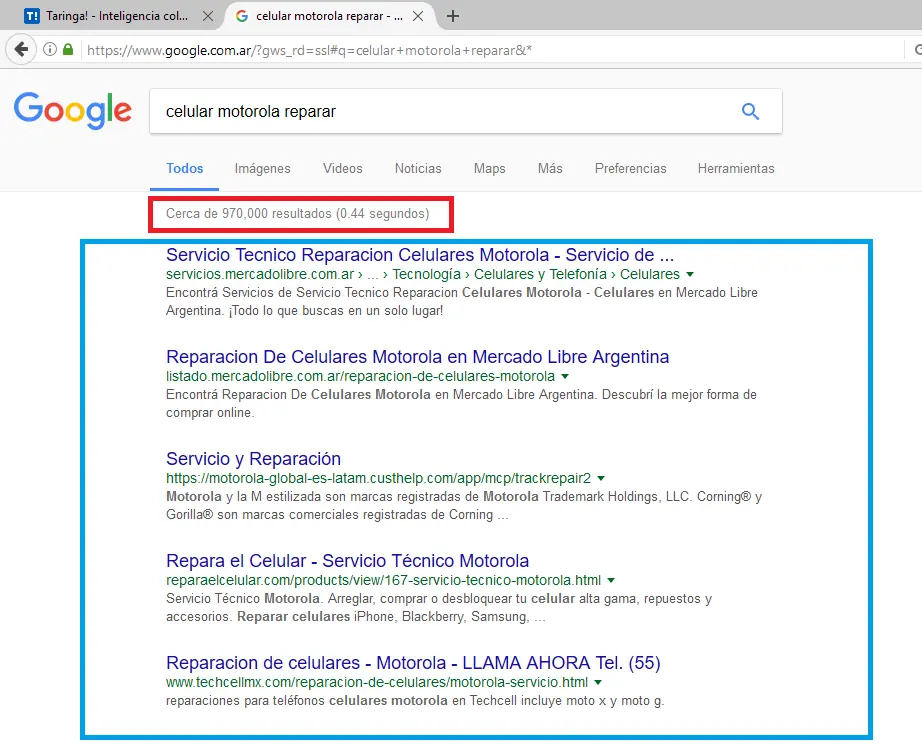Go back with the browser back arrow
The height and width of the screenshot is (750, 922).
pos(21,49)
